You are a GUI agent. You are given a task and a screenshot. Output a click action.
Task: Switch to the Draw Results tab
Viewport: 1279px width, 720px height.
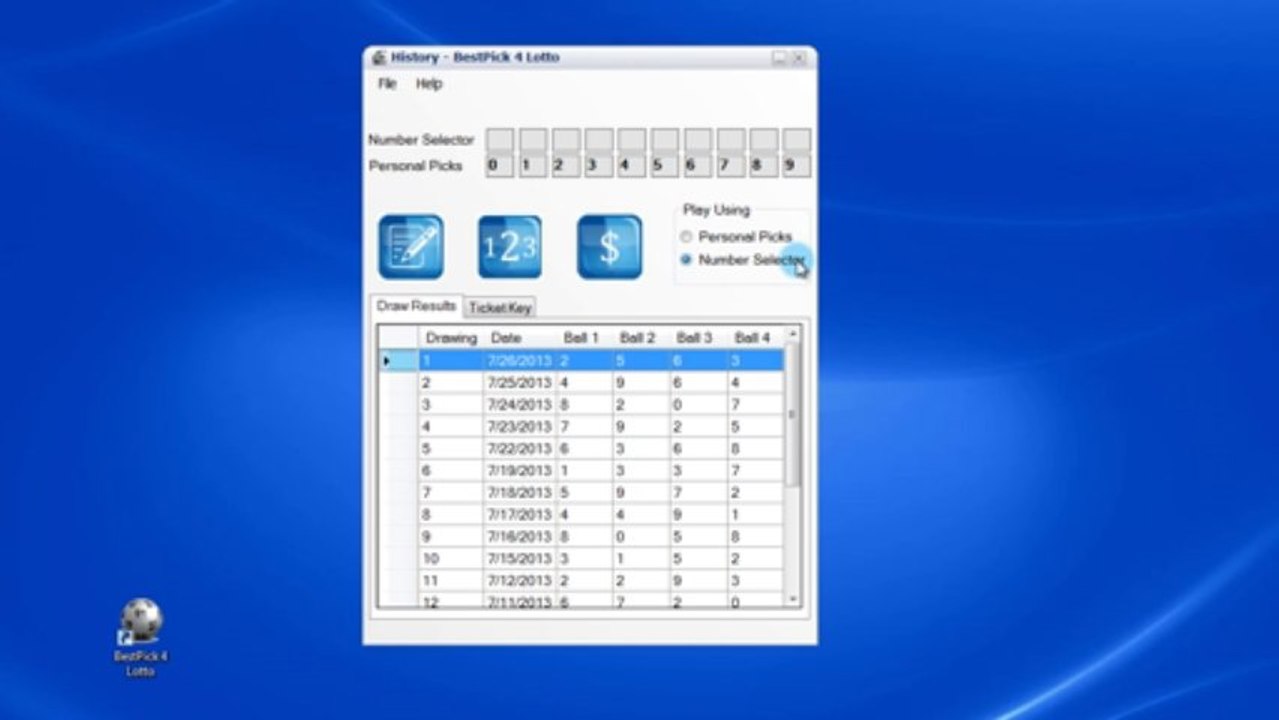point(416,306)
